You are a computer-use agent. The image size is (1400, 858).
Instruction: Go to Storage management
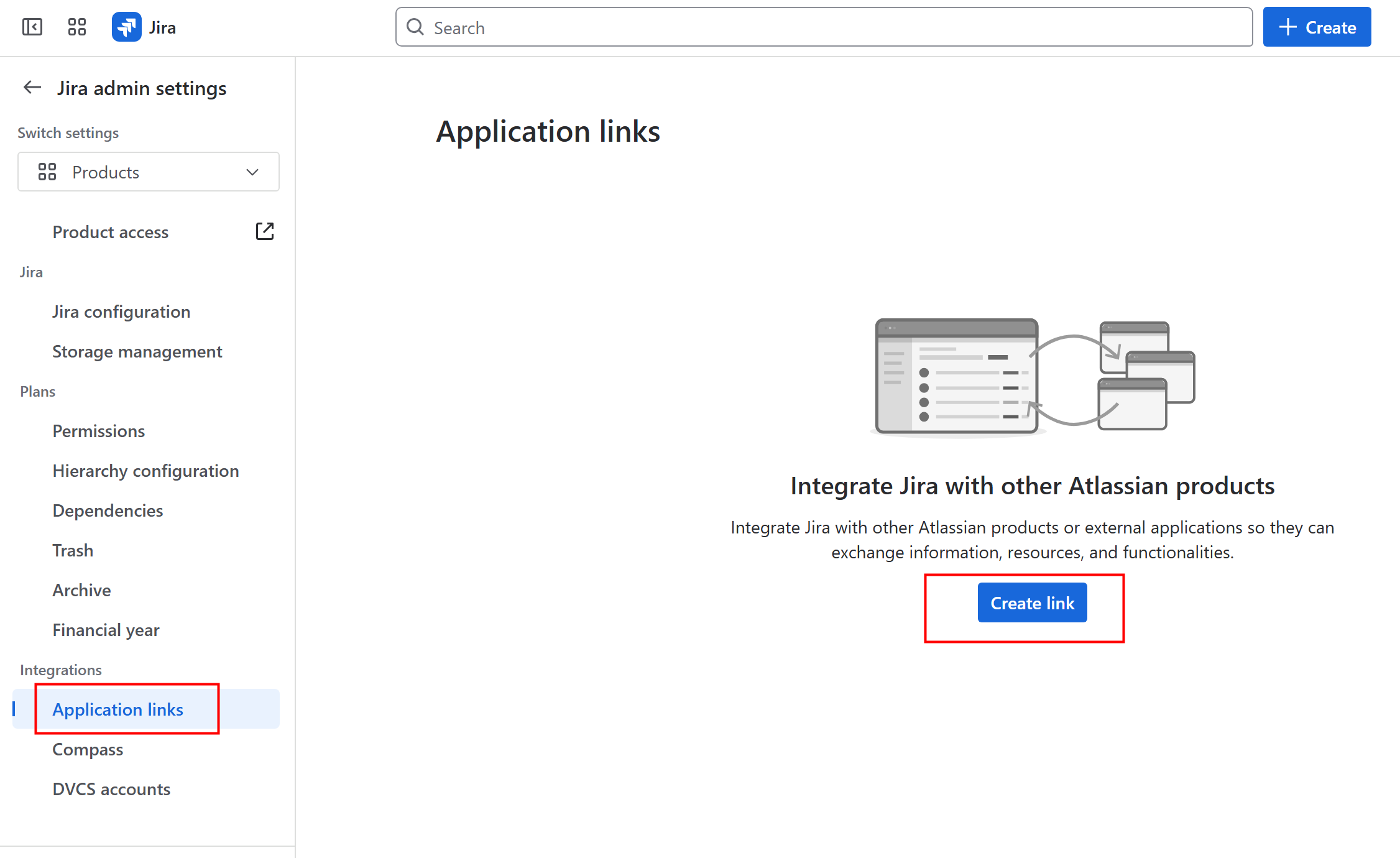point(137,351)
